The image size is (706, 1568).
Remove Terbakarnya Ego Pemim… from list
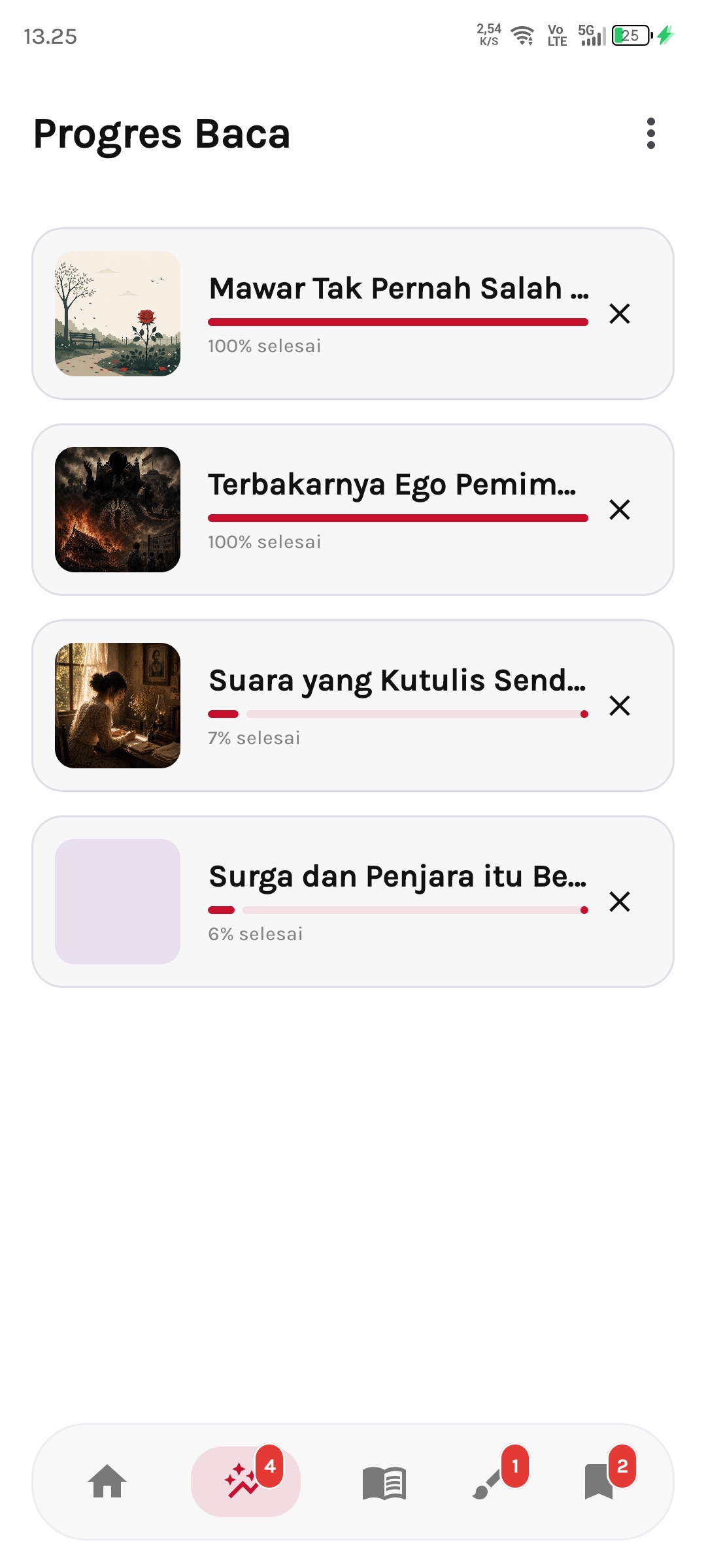[x=619, y=510]
